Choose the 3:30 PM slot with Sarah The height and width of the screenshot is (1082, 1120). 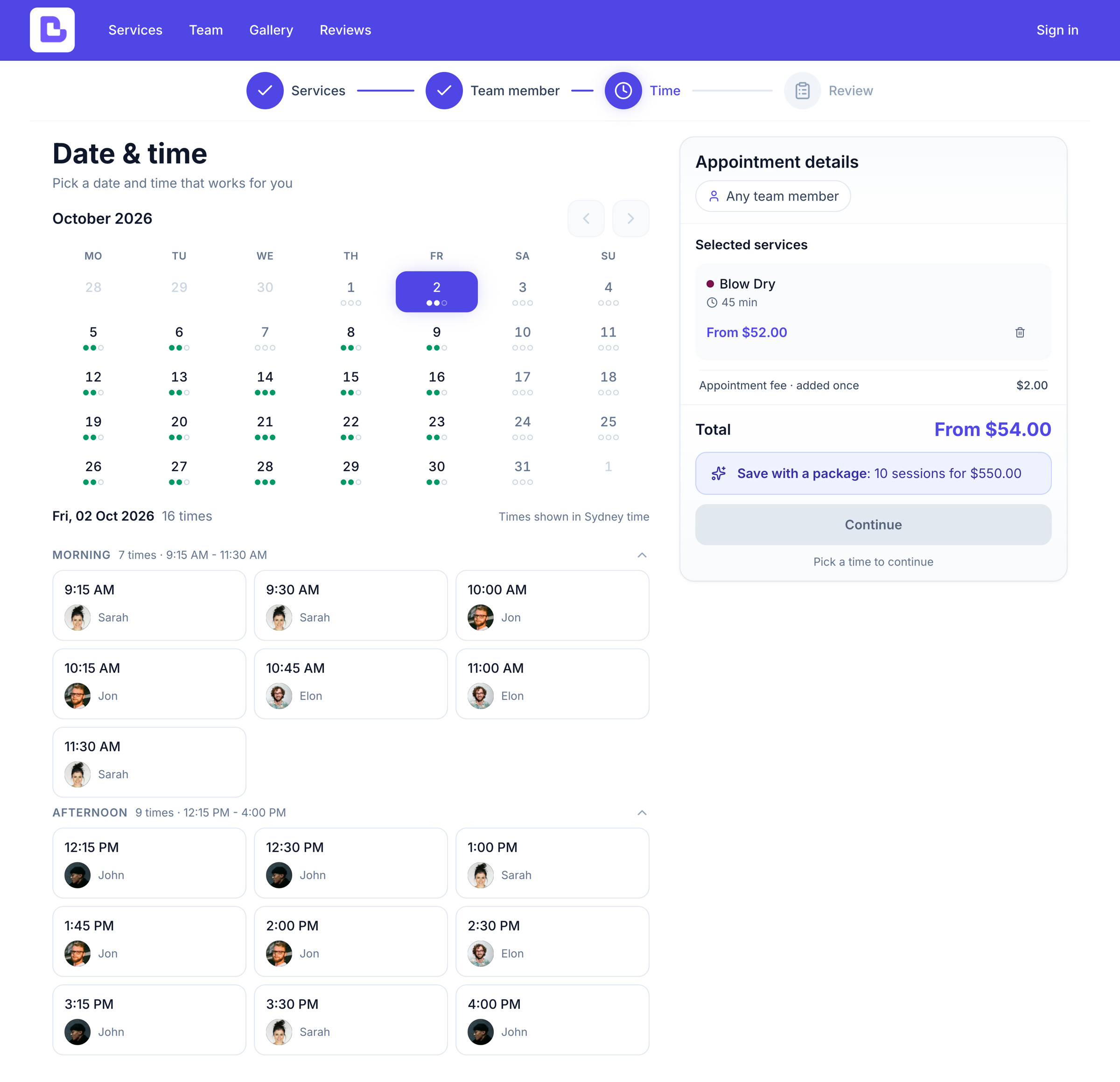click(351, 1020)
